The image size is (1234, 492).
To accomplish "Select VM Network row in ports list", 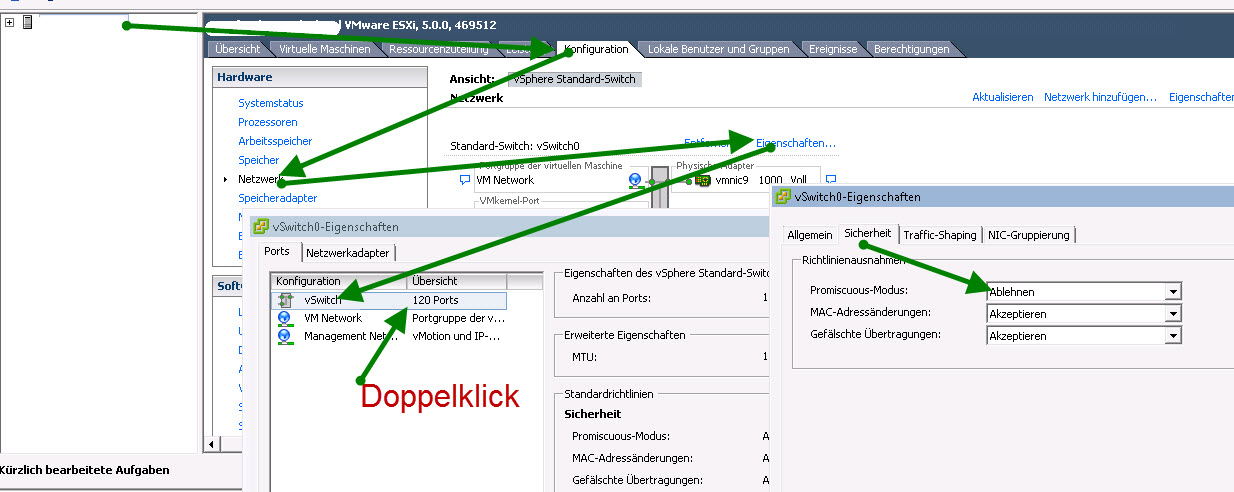I will [390, 318].
